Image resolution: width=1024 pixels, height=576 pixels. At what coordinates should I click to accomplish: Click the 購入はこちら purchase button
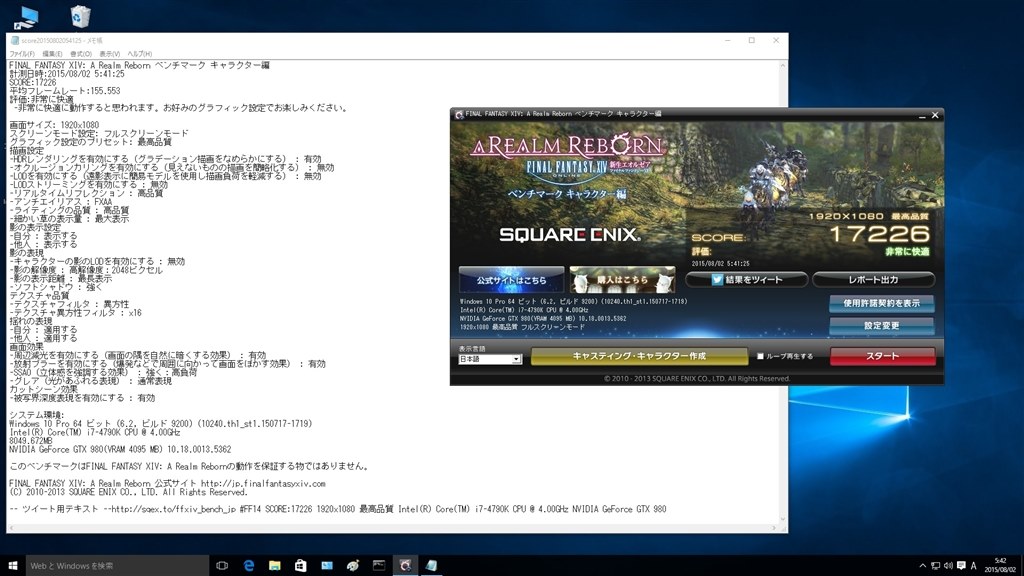pyautogui.click(x=622, y=280)
